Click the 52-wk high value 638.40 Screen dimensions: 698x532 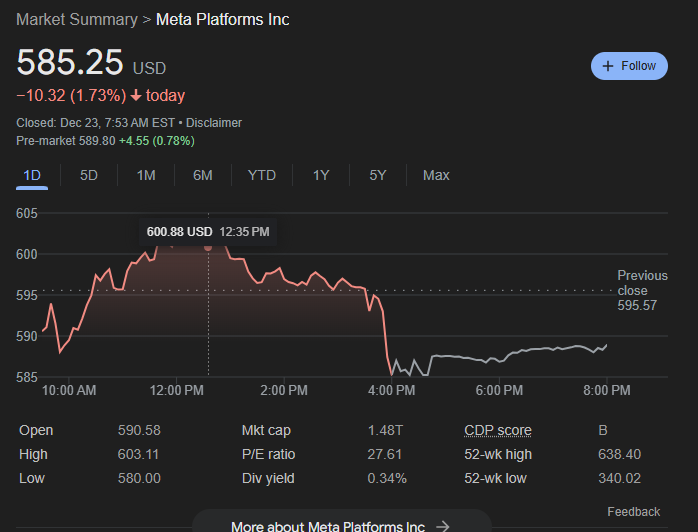click(620, 455)
